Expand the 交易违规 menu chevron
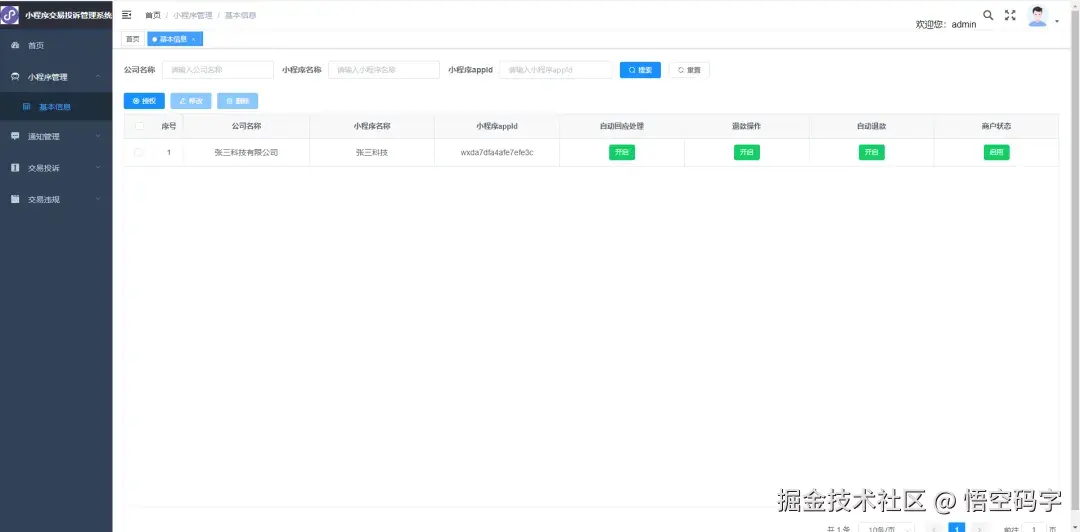 pos(98,199)
